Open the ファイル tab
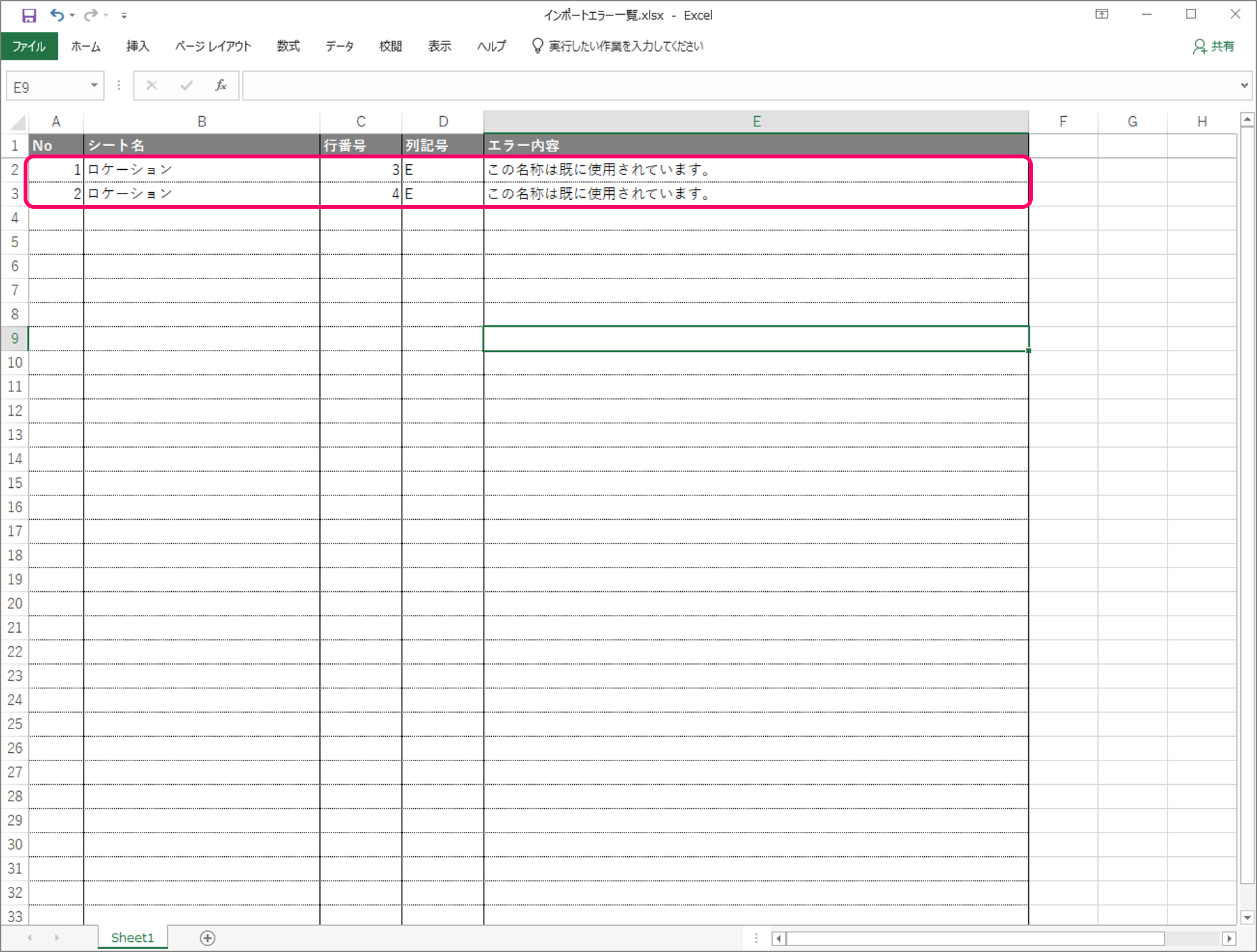The width and height of the screenshot is (1257, 952). click(x=29, y=46)
